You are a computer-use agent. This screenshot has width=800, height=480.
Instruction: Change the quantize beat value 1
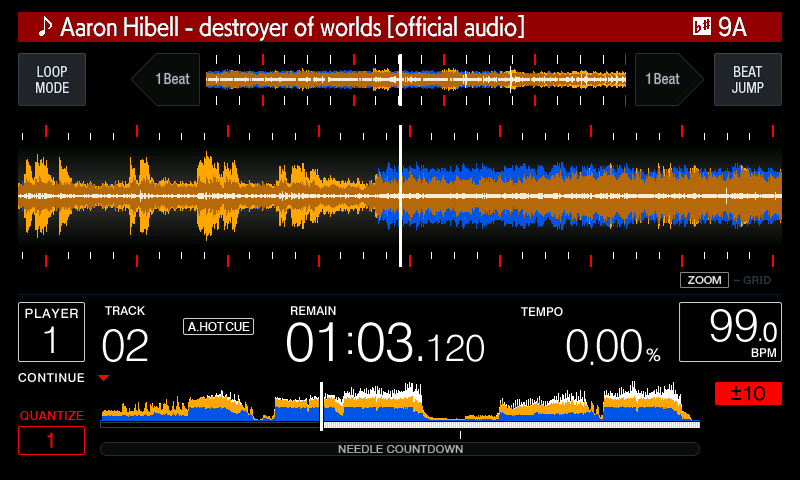pyautogui.click(x=52, y=440)
